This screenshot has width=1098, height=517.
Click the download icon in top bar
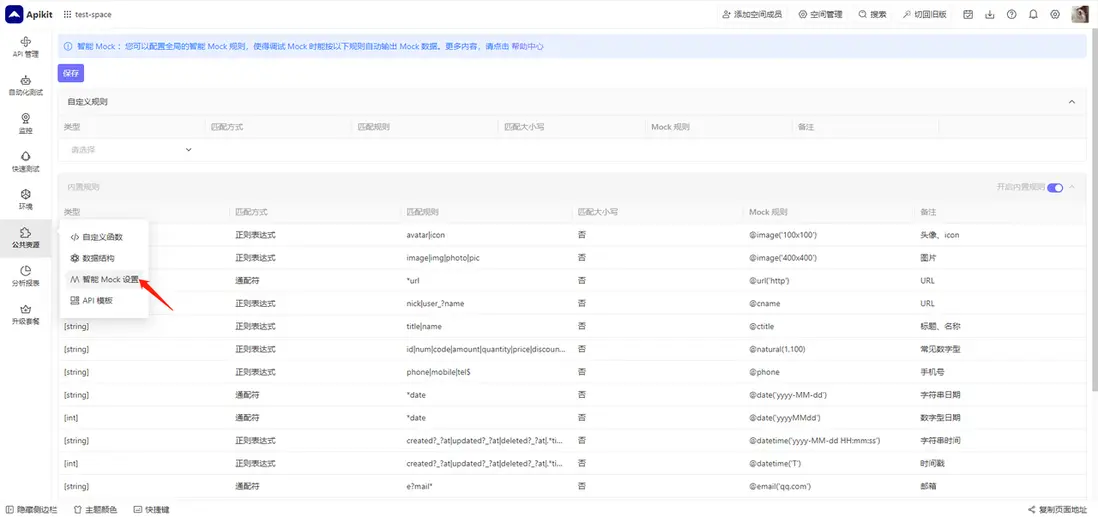pos(989,14)
